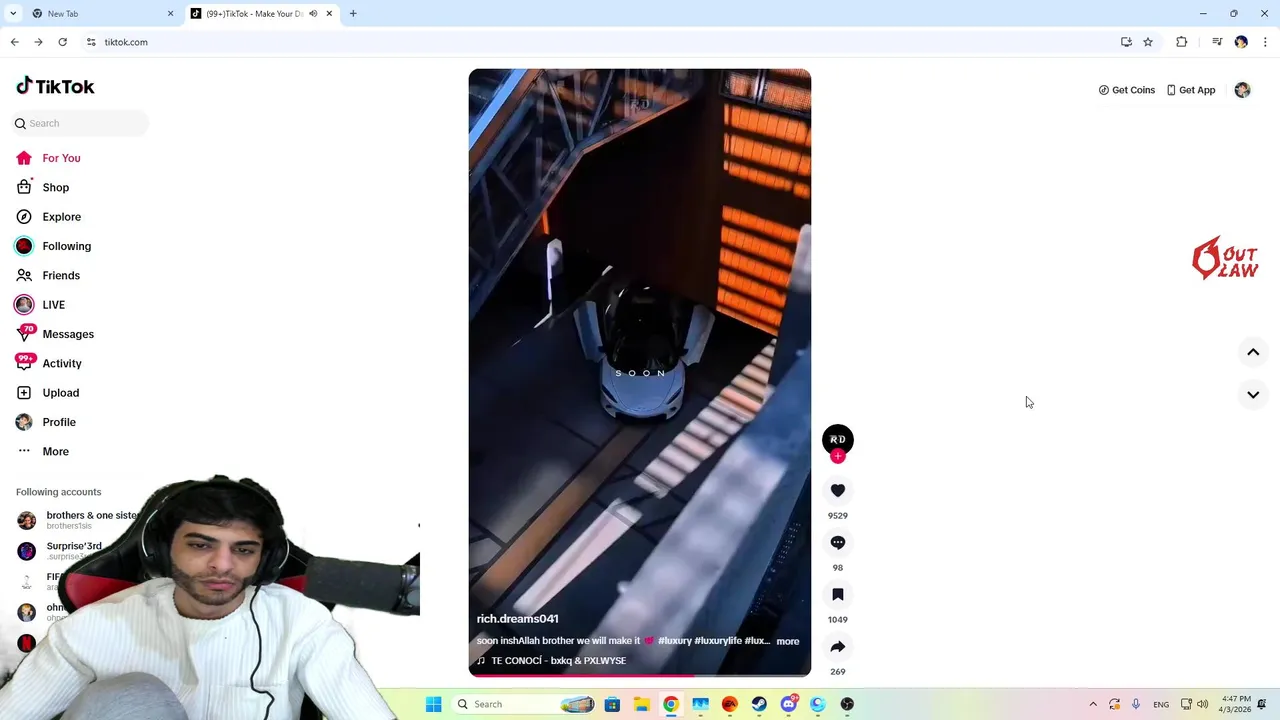Open the Chrome media control icon
Screen dimensions: 1280x720
[1217, 42]
